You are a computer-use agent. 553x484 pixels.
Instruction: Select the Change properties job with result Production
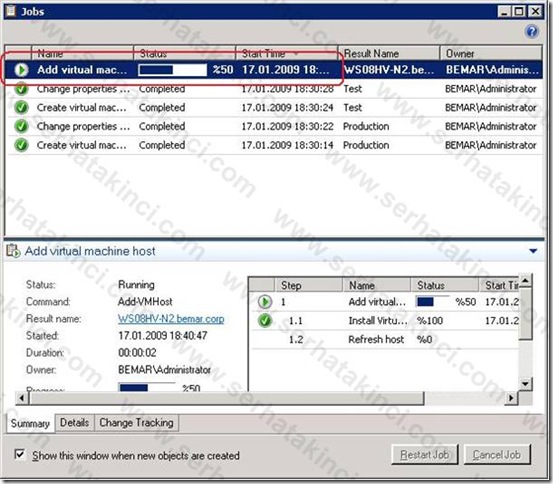(274, 126)
